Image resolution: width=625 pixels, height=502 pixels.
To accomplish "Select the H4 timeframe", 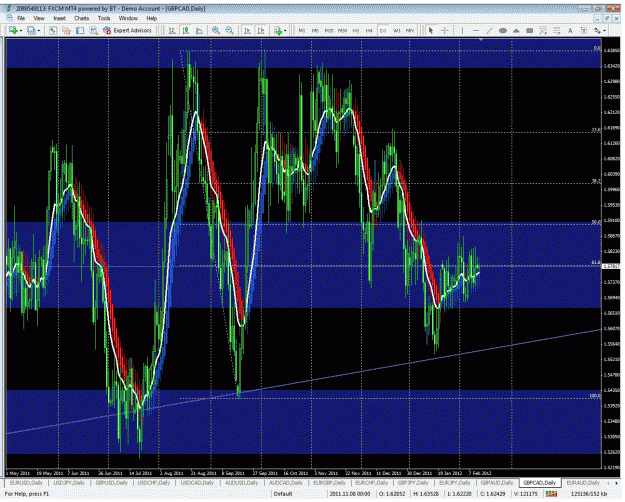I will (x=369, y=30).
